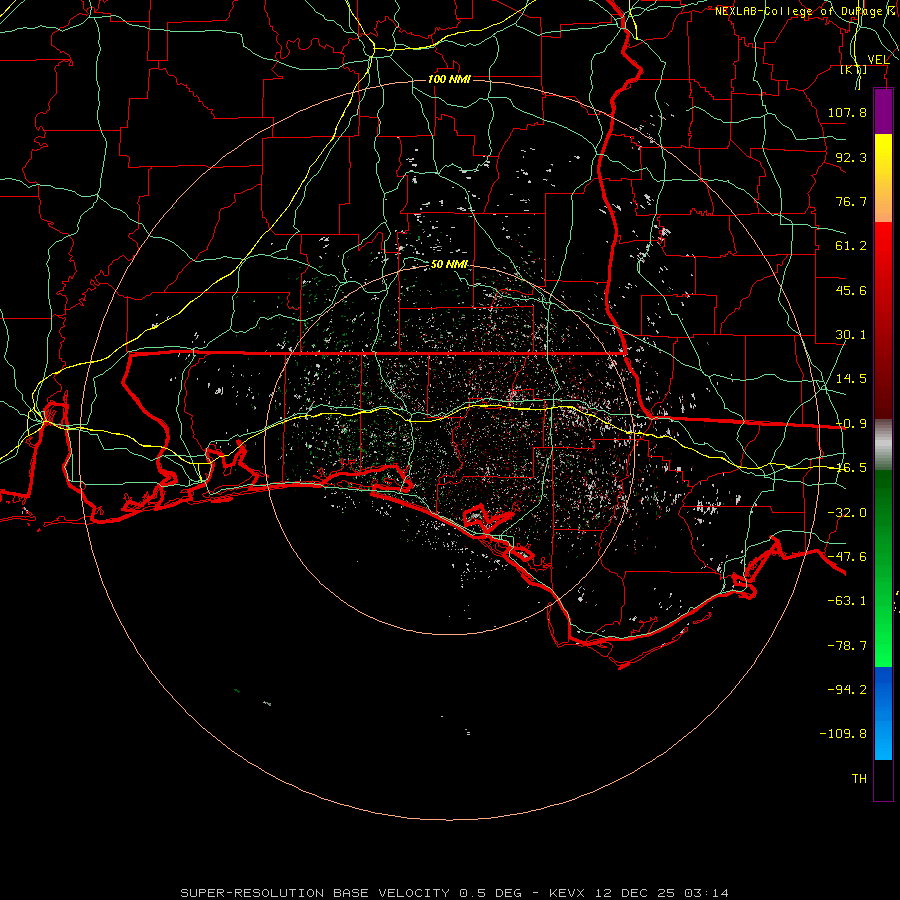Click the 45.6 velocity scale value
The image size is (900, 900).
(x=851, y=290)
